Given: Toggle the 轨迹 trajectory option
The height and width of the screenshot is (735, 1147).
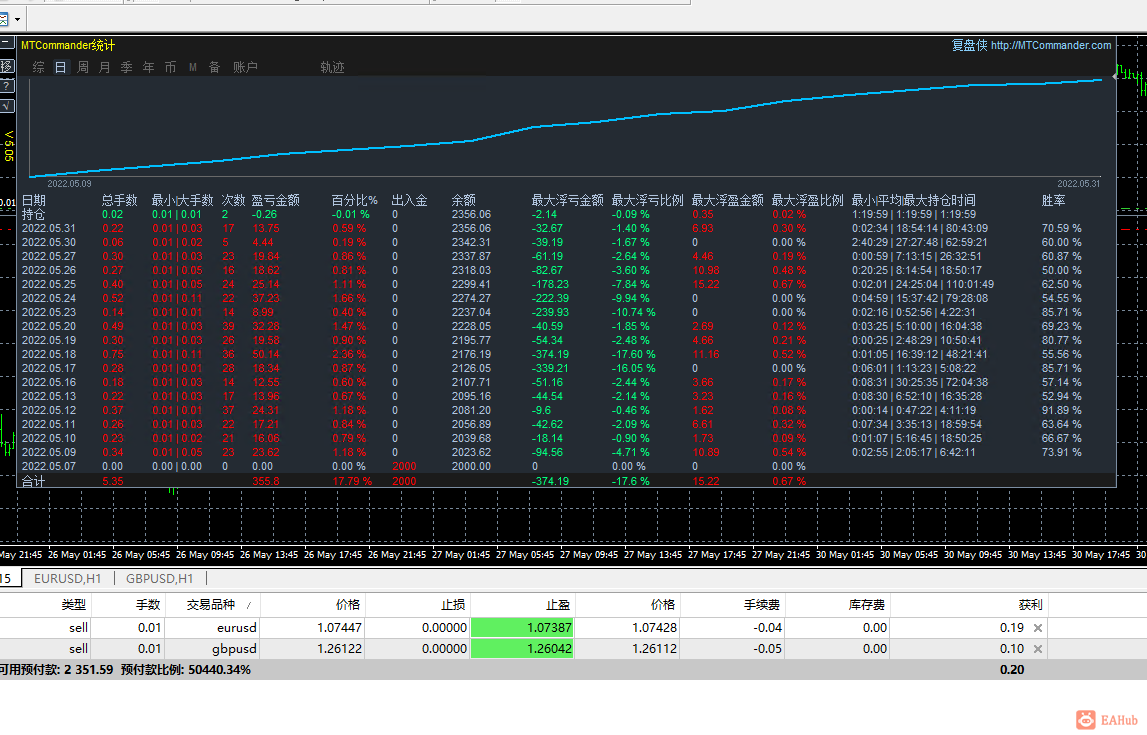Looking at the screenshot, I should tap(332, 67).
